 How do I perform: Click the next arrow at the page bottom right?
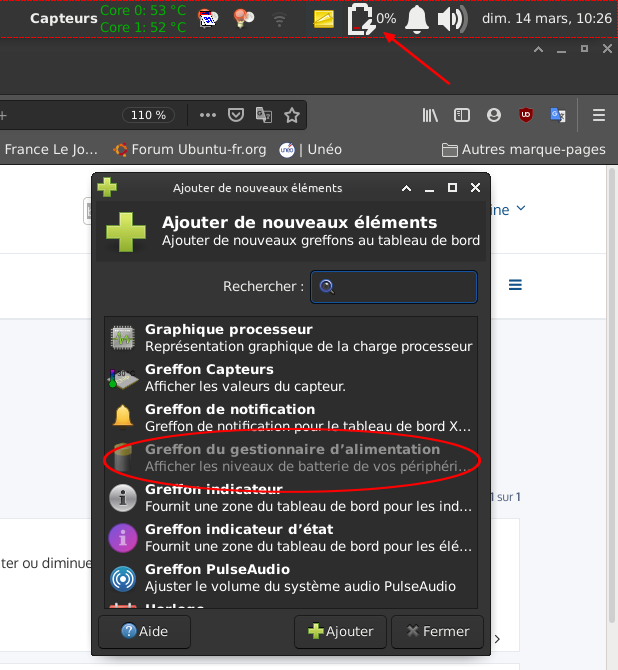coord(497,639)
